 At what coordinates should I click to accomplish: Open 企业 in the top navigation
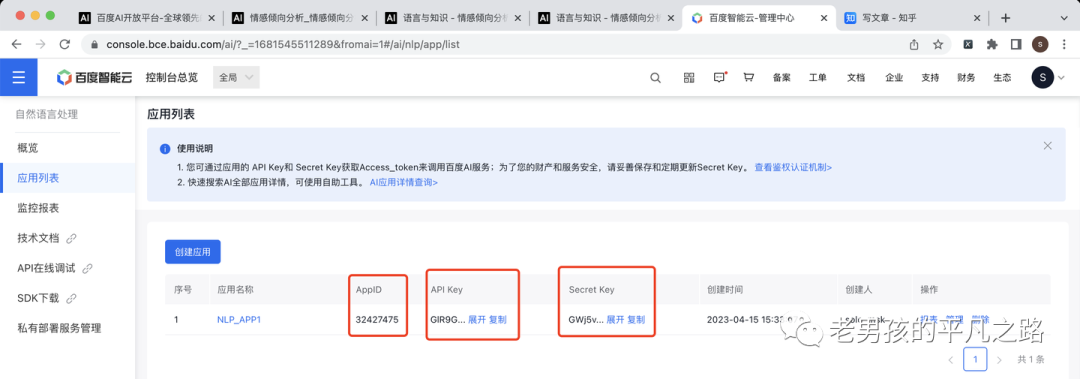coord(894,78)
